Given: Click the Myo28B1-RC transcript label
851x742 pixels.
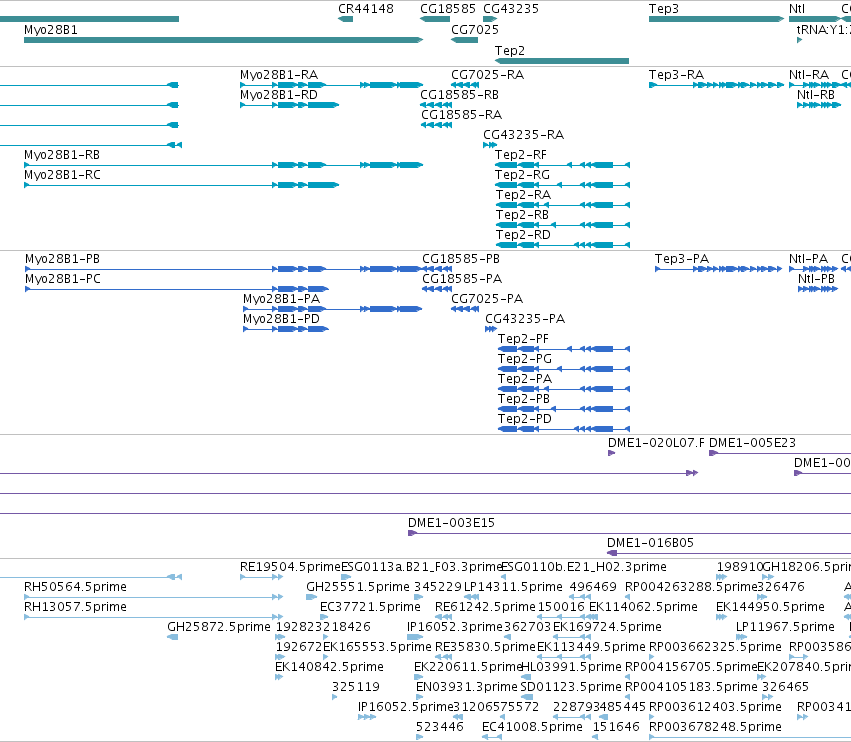Looking at the screenshot, I should (62, 175).
